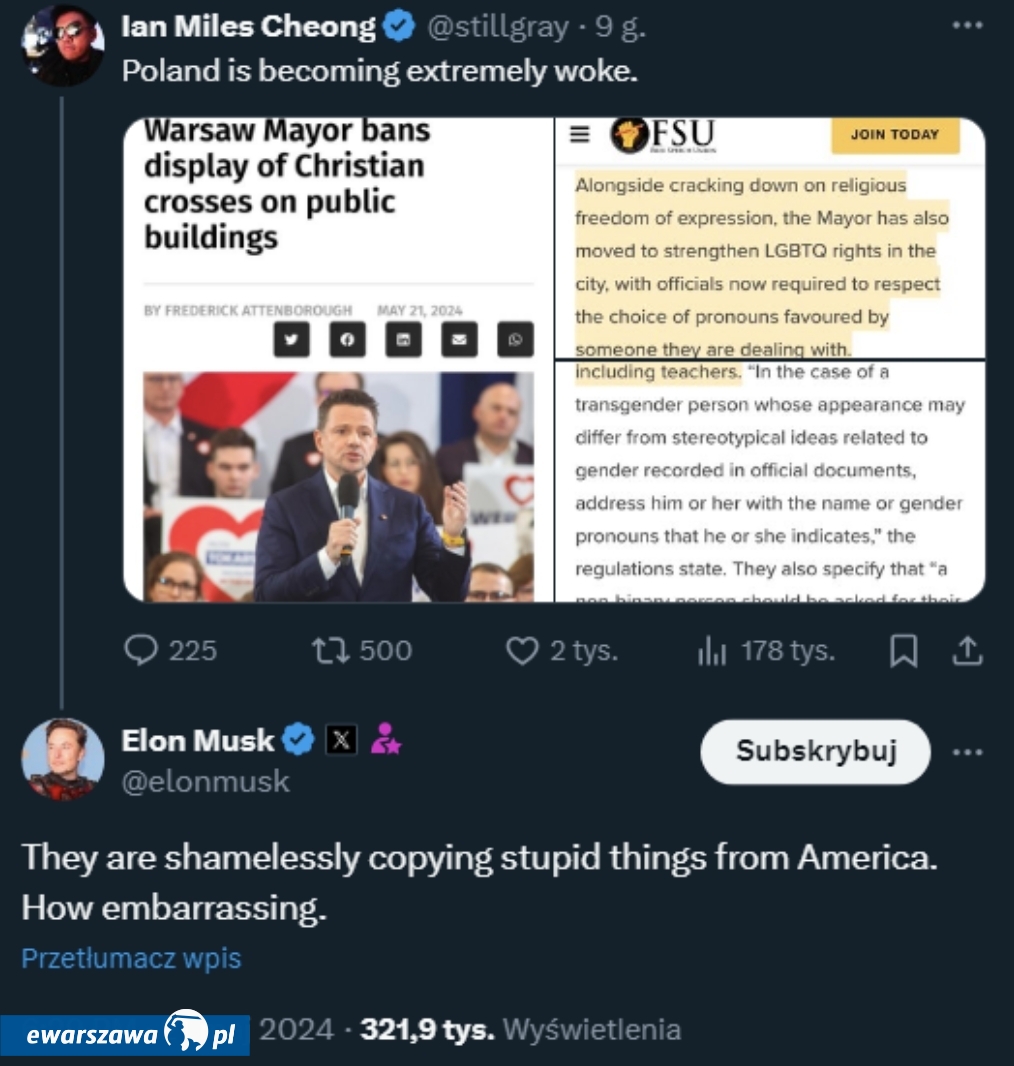
Task: Share the tweet via upload icon
Action: point(967,652)
